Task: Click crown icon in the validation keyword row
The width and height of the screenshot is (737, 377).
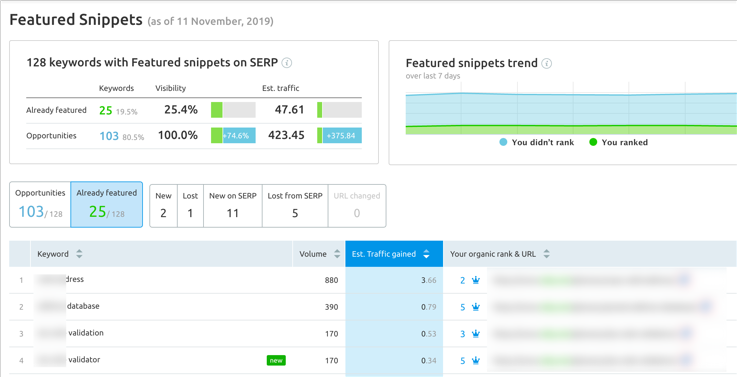Action: [476, 334]
